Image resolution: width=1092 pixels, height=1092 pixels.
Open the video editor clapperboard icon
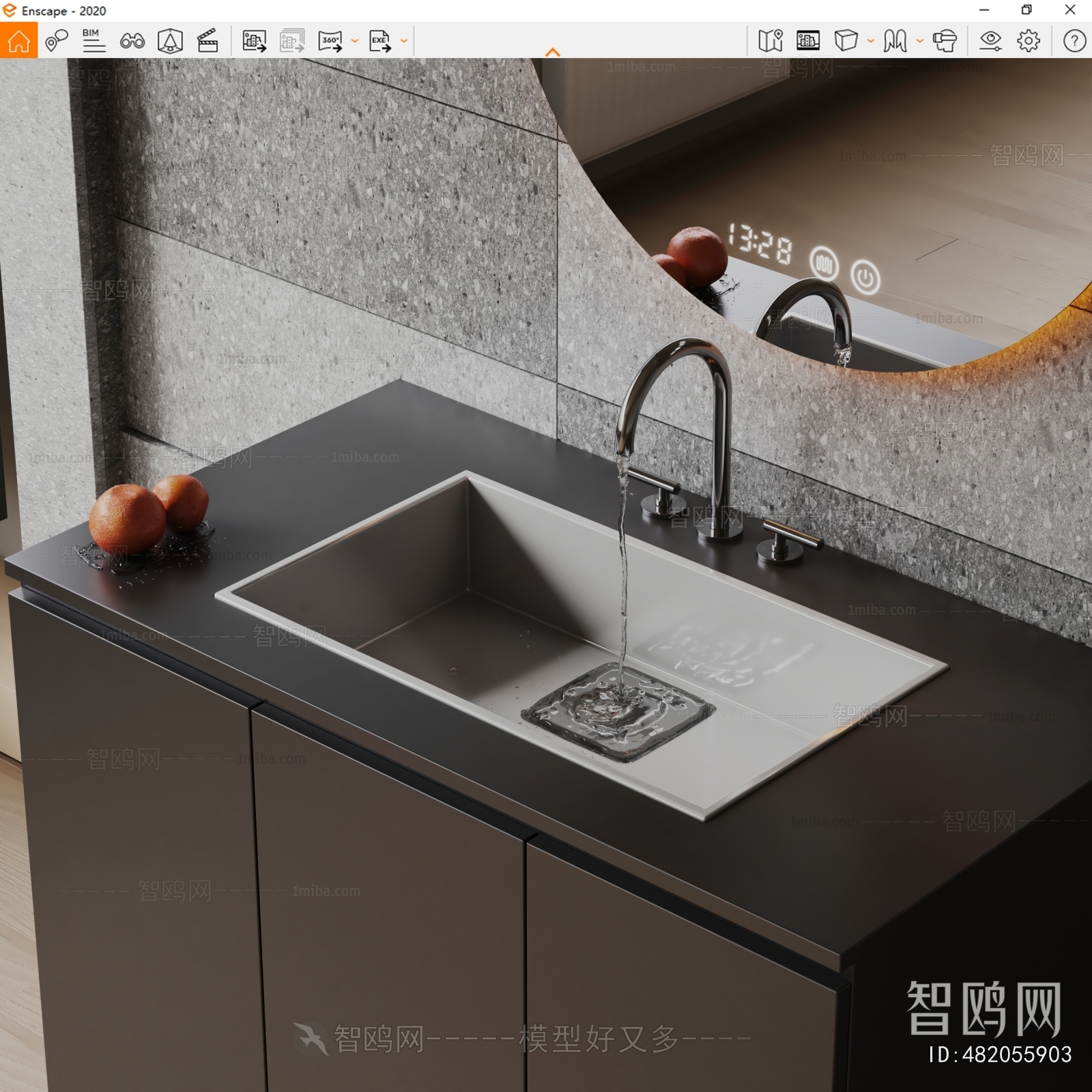207,41
